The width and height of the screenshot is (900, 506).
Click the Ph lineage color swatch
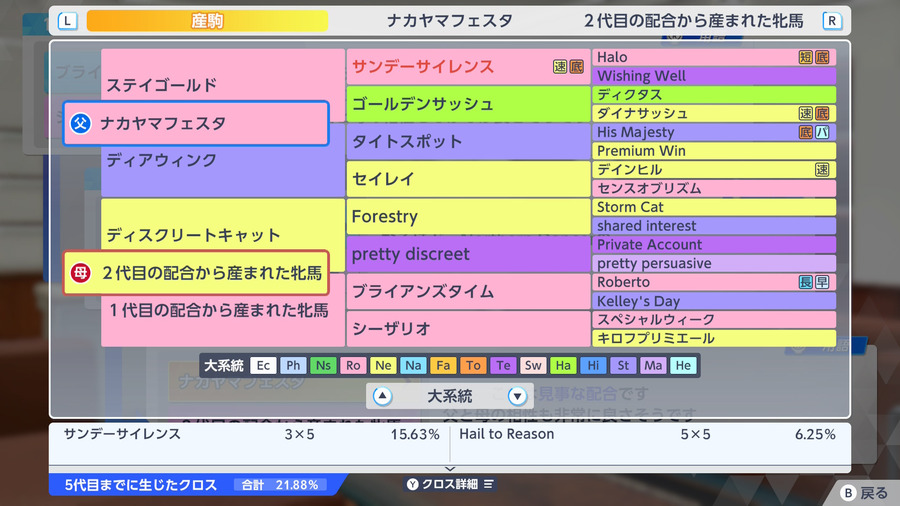(293, 365)
